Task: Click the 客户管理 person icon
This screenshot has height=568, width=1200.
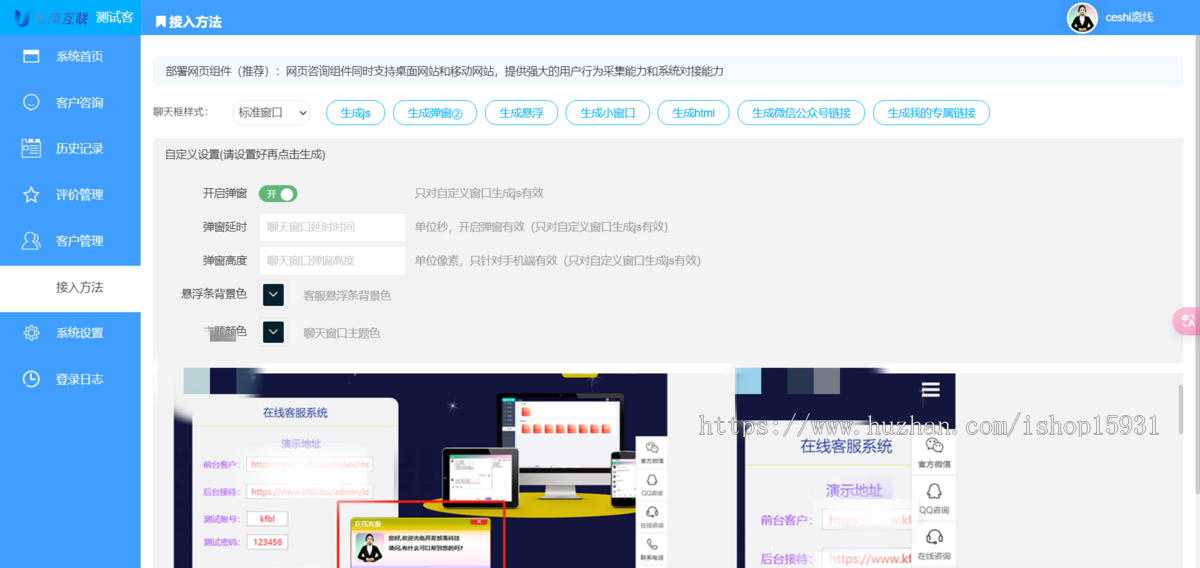Action: pos(31,240)
